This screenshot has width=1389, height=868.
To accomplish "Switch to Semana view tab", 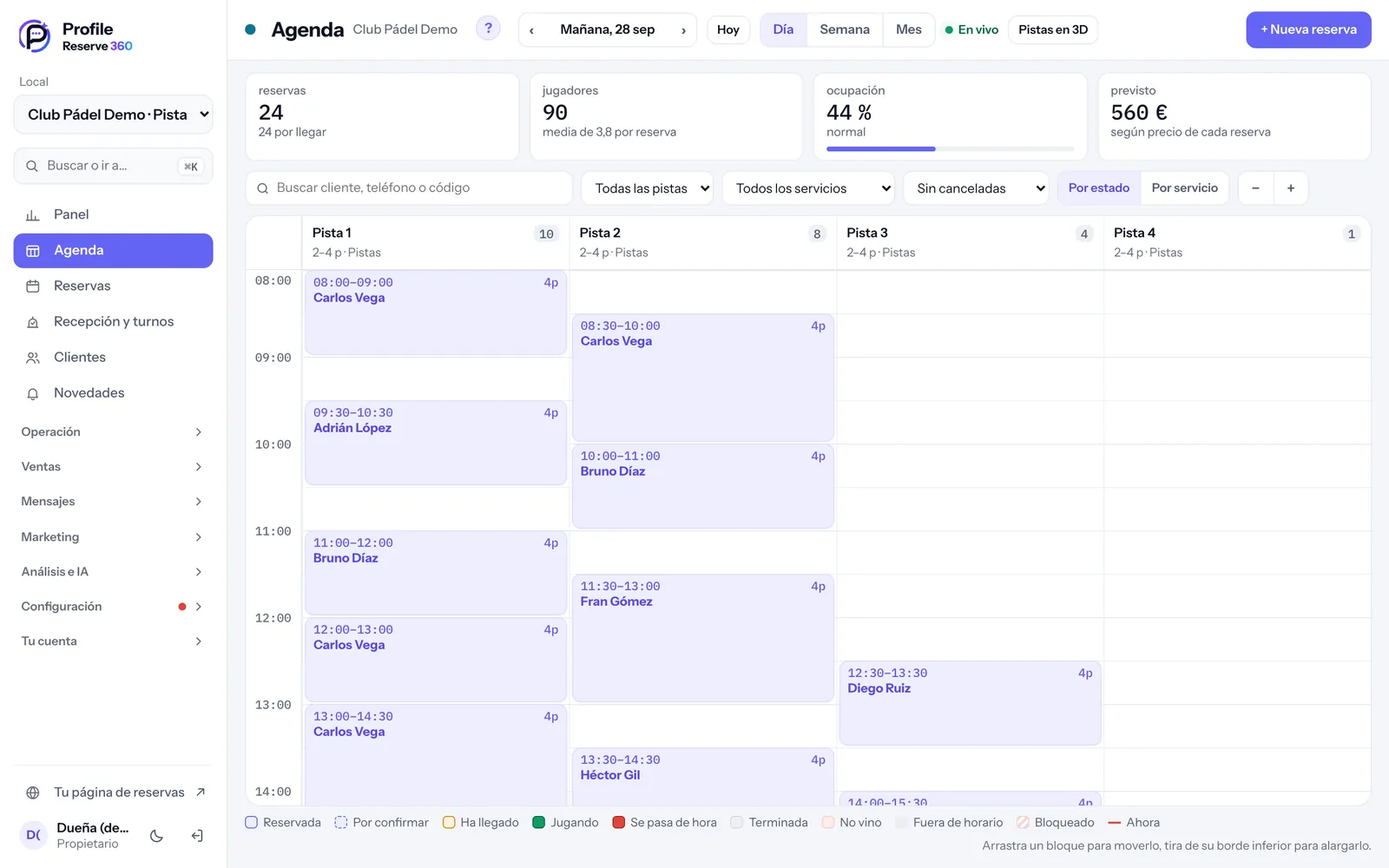I will [845, 30].
